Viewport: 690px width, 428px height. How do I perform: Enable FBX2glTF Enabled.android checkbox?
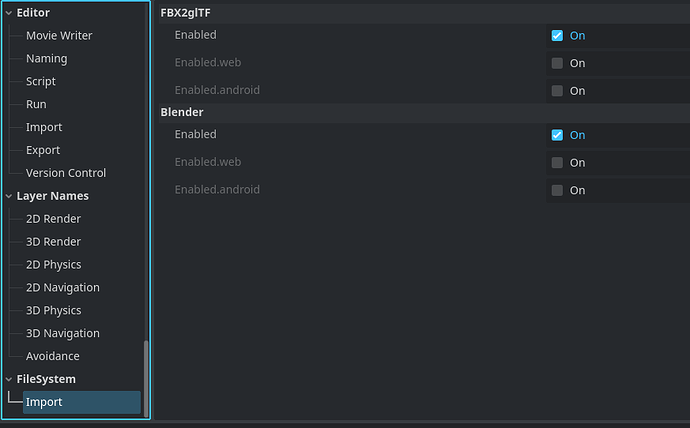[x=557, y=90]
